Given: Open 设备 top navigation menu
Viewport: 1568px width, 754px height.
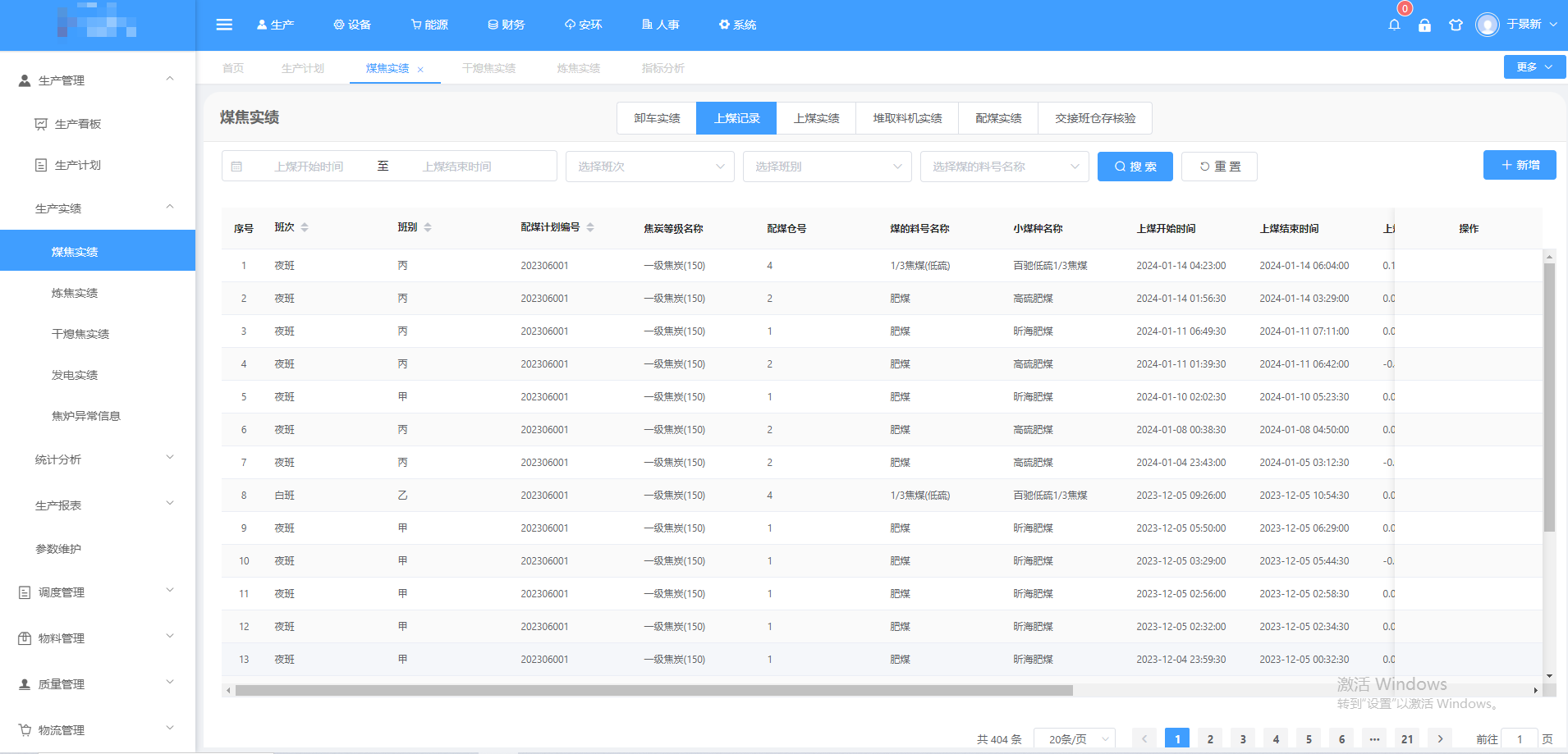Looking at the screenshot, I should coord(352,25).
